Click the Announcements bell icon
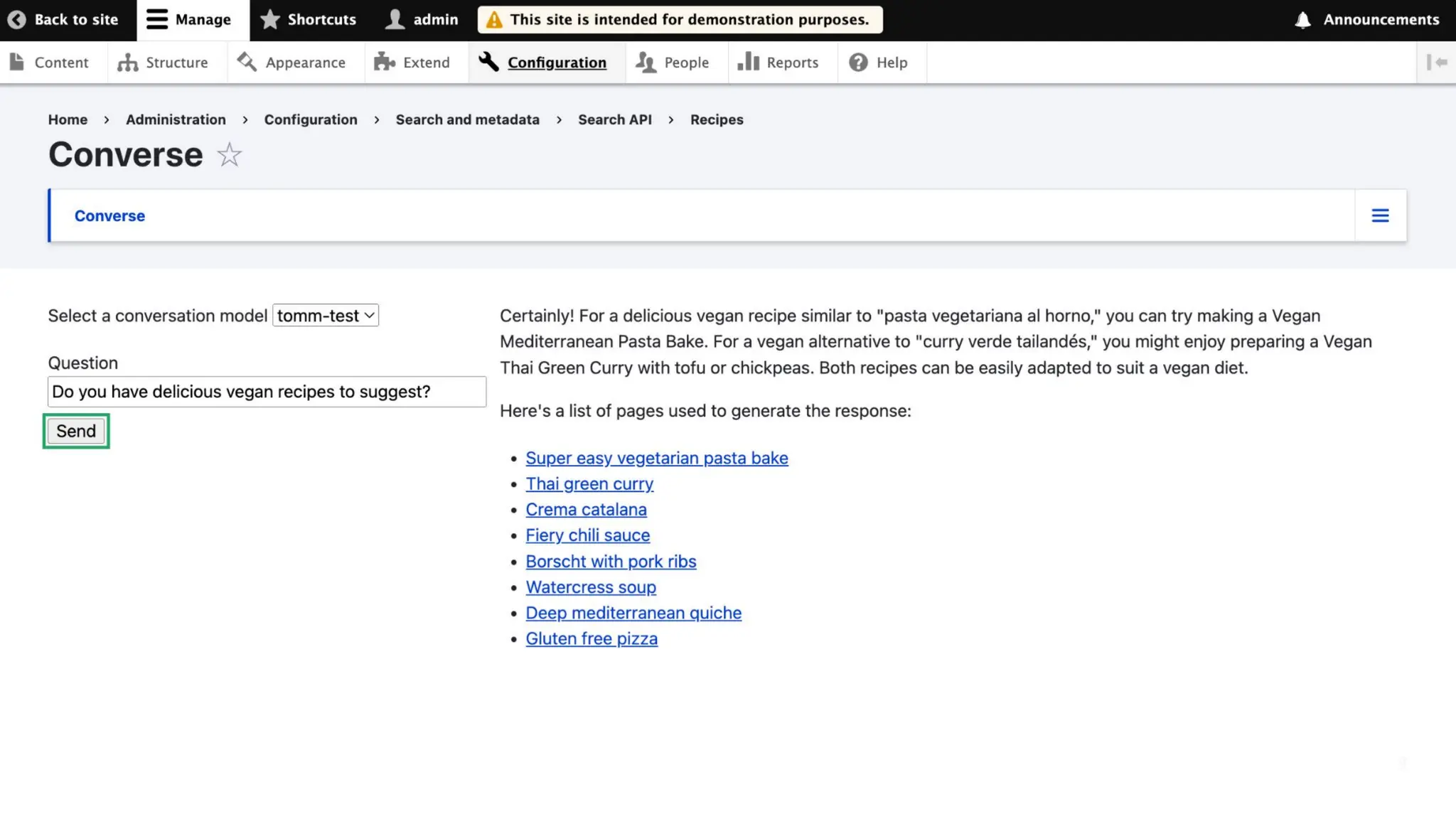The width and height of the screenshot is (1456, 819). (x=1302, y=20)
